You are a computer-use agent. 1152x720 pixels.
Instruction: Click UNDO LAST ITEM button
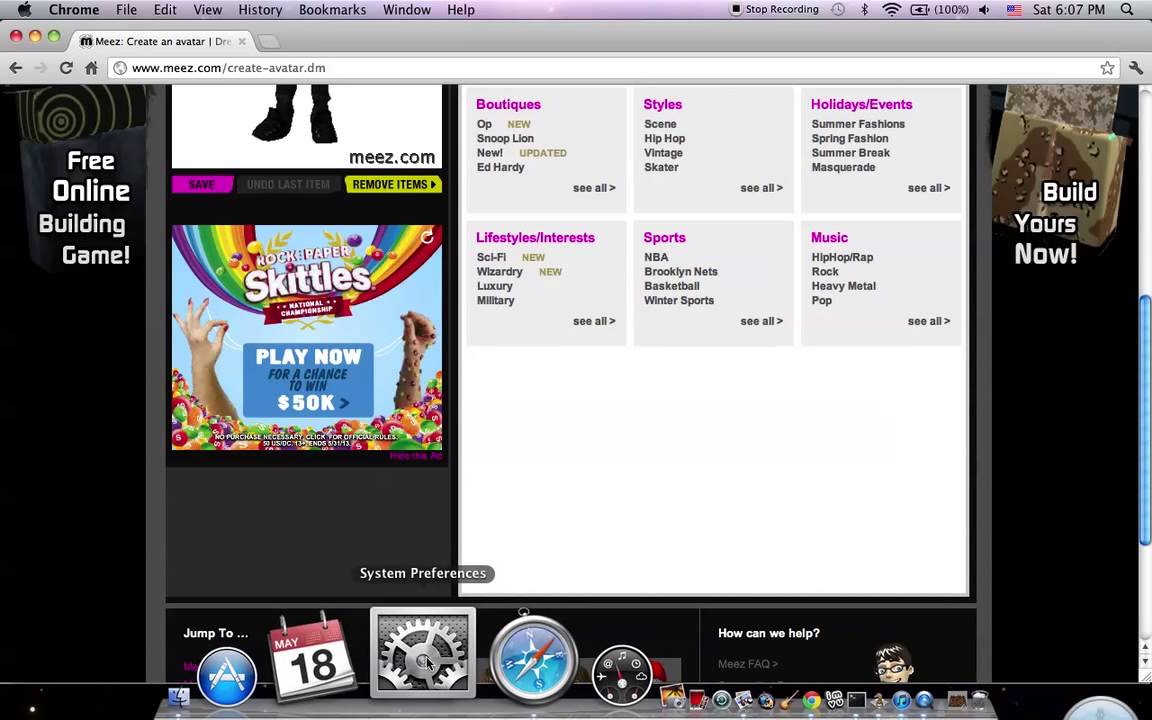coord(289,184)
